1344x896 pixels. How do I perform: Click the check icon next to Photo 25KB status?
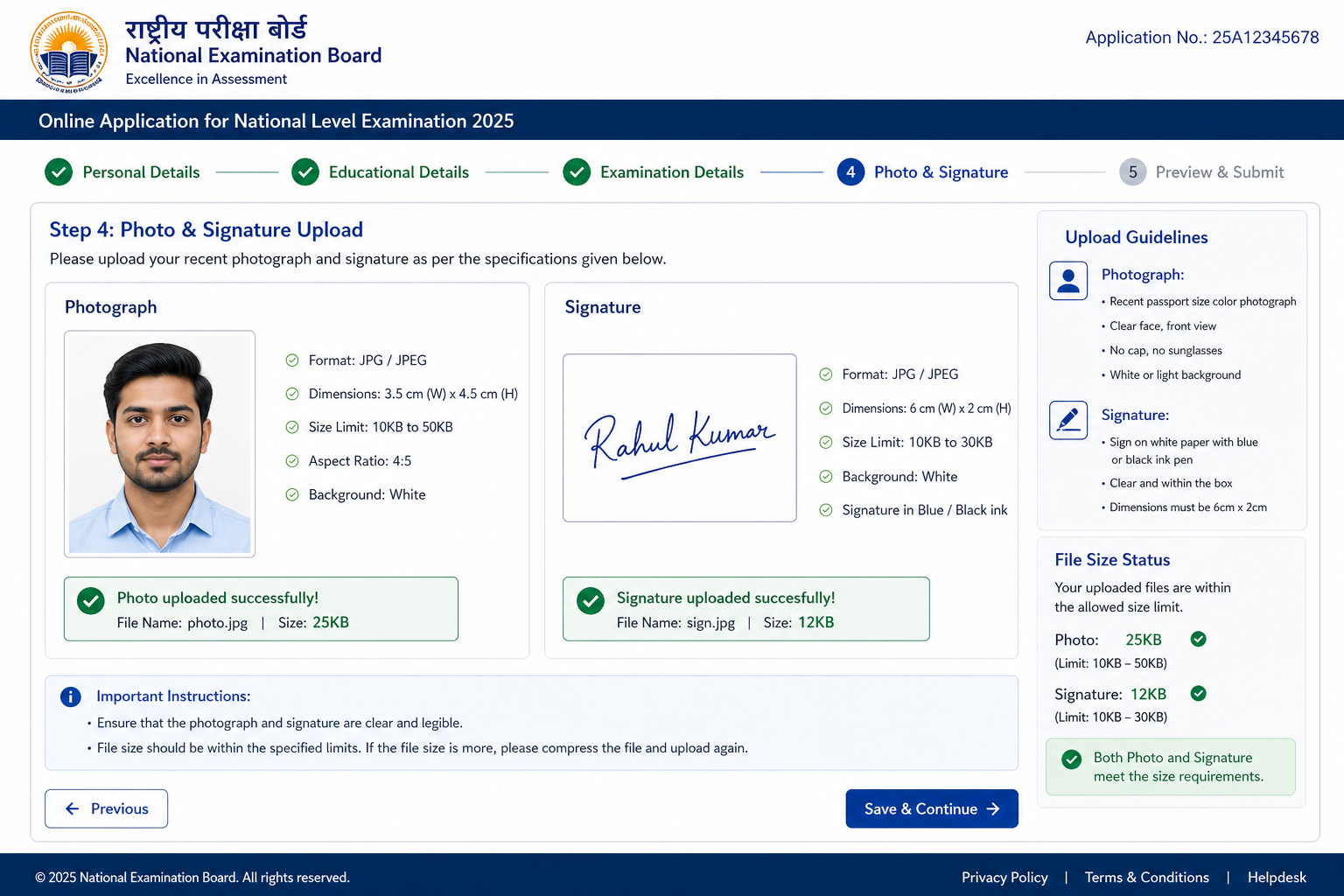(x=1199, y=639)
